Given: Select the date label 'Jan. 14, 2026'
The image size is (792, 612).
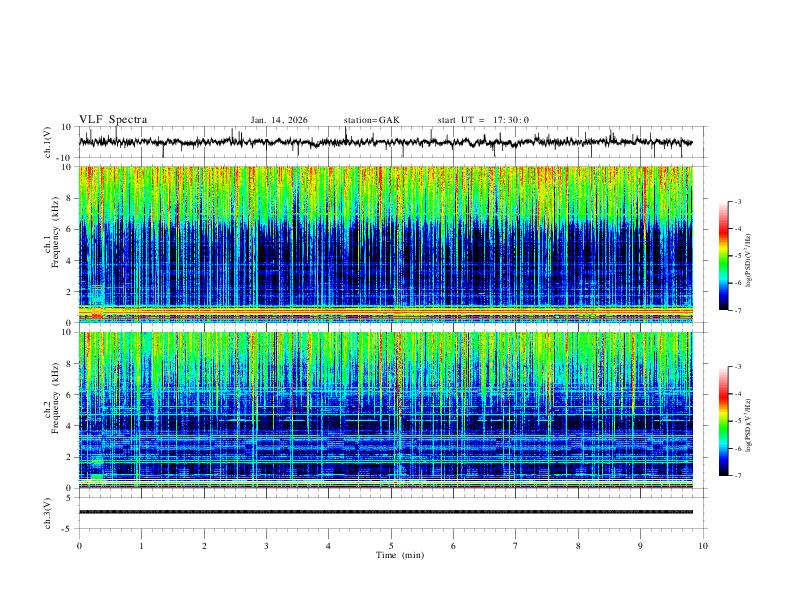Looking at the screenshot, I should point(279,120).
